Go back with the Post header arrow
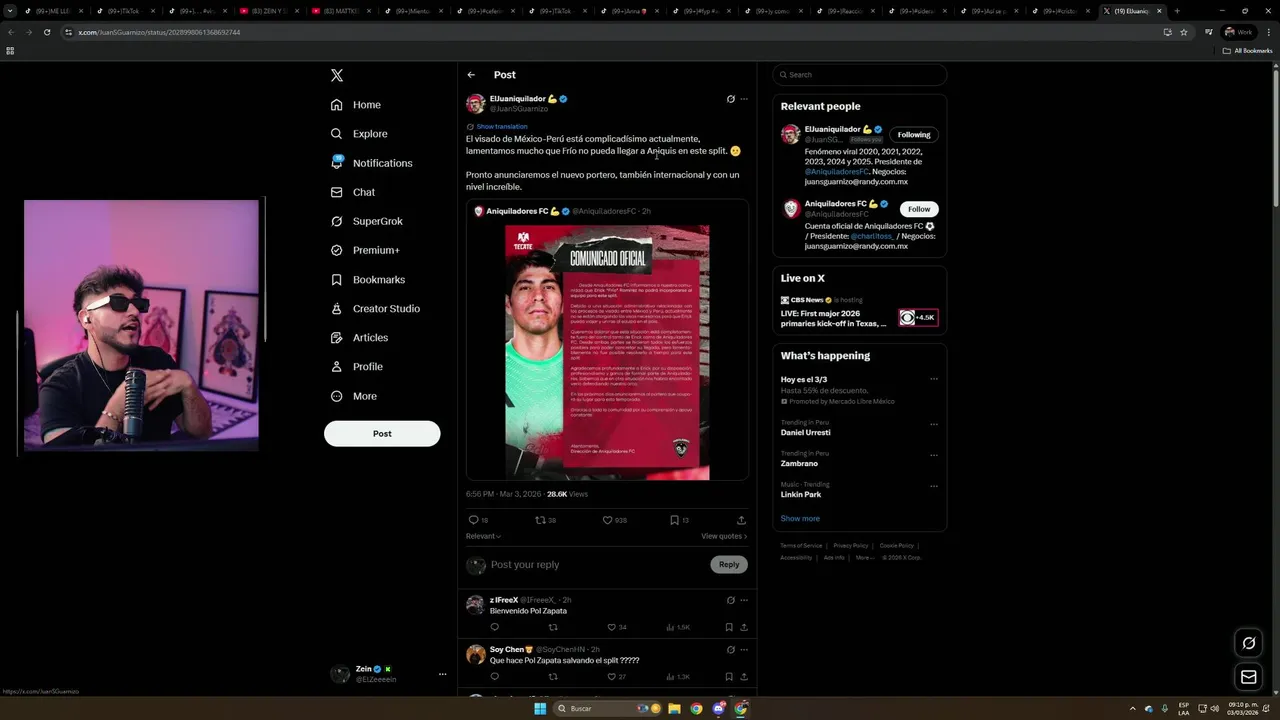 pos(471,75)
